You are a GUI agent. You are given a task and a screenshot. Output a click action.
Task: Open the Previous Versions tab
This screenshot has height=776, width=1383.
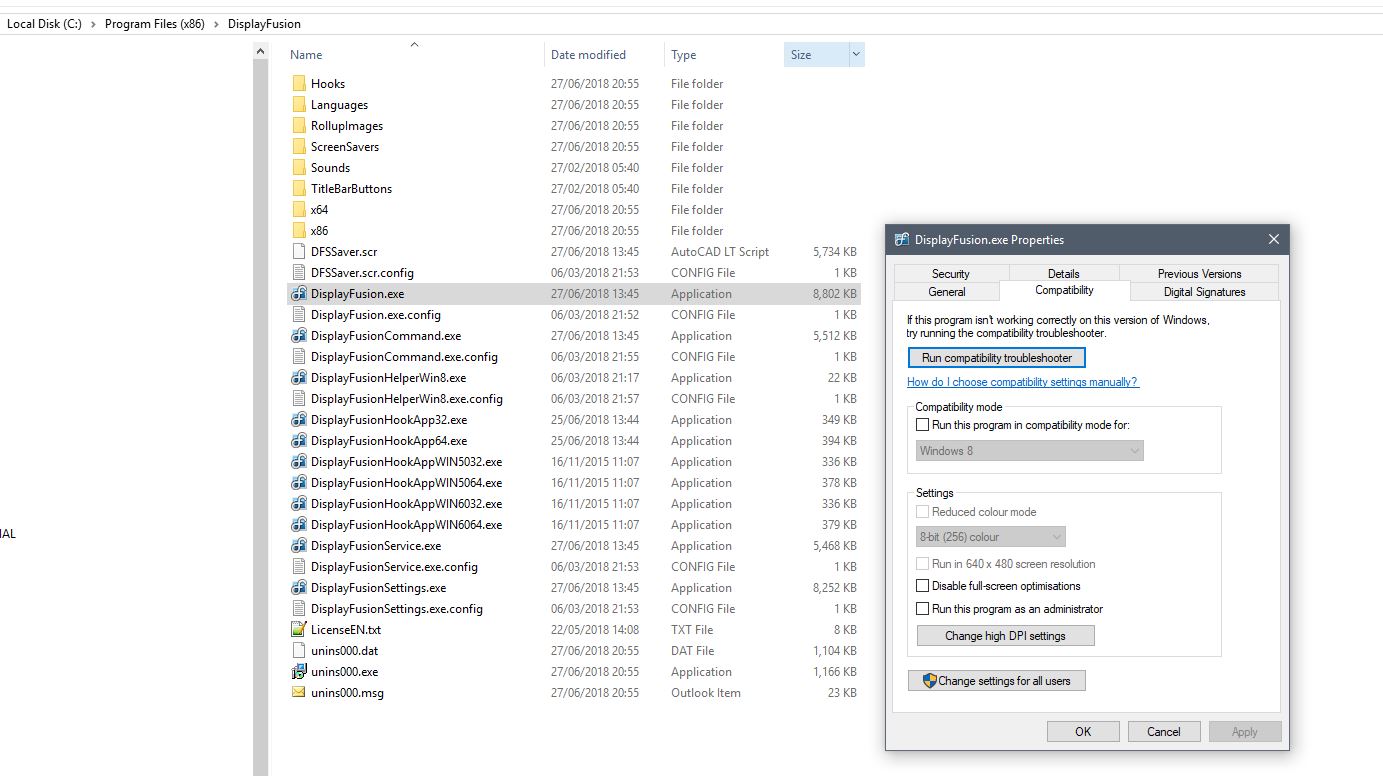[1199, 273]
